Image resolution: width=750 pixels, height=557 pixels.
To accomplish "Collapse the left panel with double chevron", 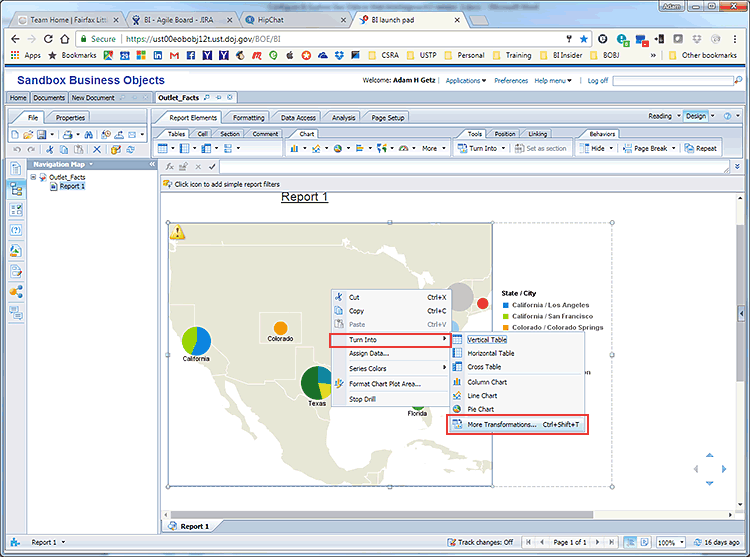I will click(x=152, y=164).
